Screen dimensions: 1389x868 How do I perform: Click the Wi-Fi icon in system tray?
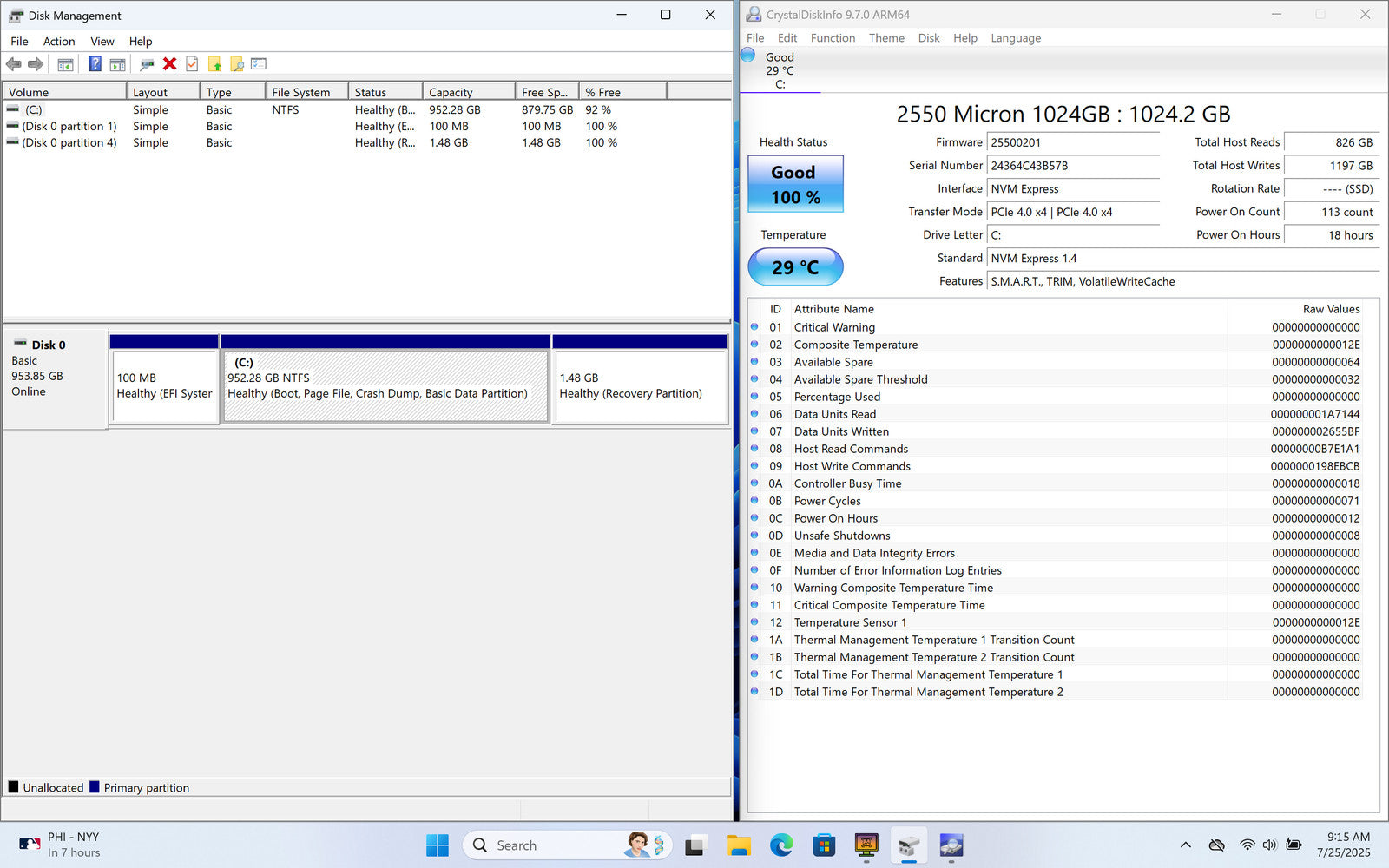(1247, 845)
